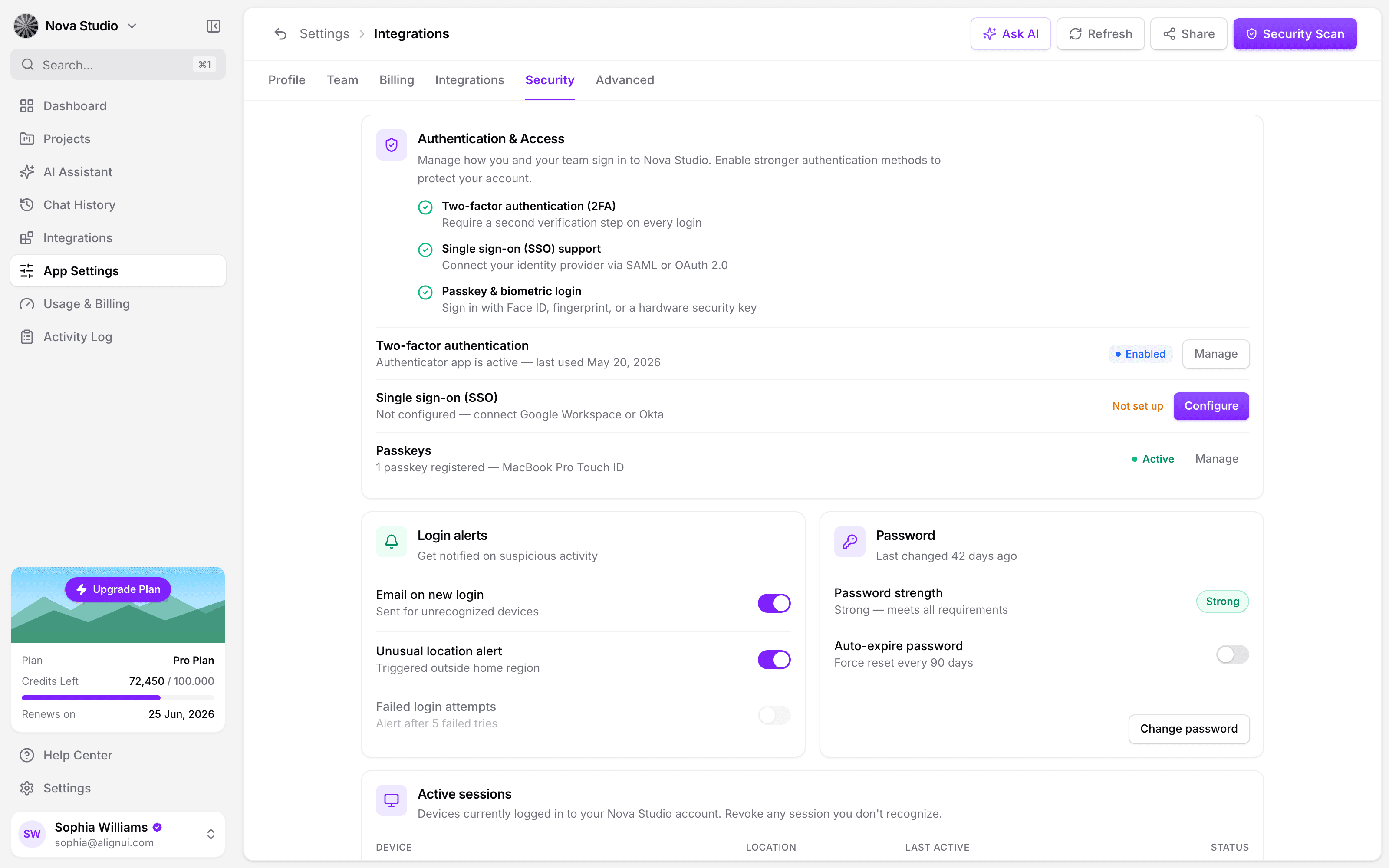Click the Password key icon
The height and width of the screenshot is (868, 1389).
pyautogui.click(x=849, y=541)
